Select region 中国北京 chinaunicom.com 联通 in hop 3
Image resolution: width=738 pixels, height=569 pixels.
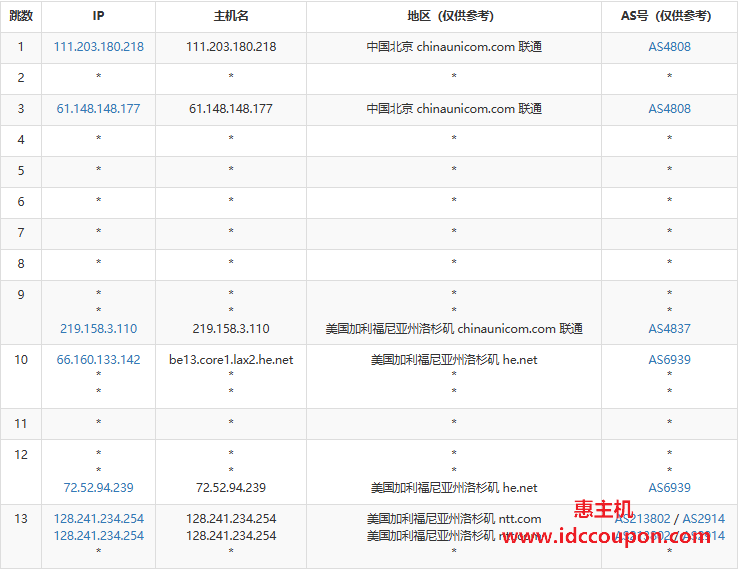(x=454, y=109)
